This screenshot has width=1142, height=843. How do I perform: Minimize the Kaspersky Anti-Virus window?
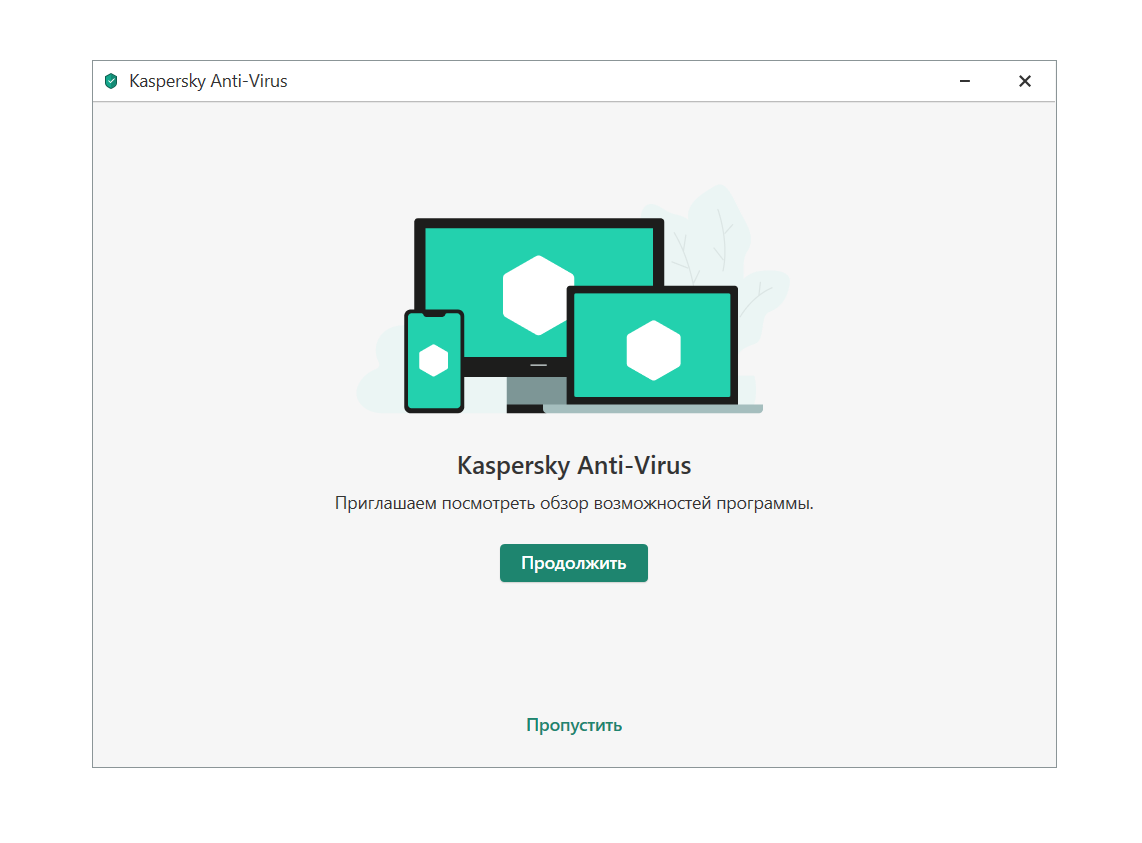click(964, 81)
